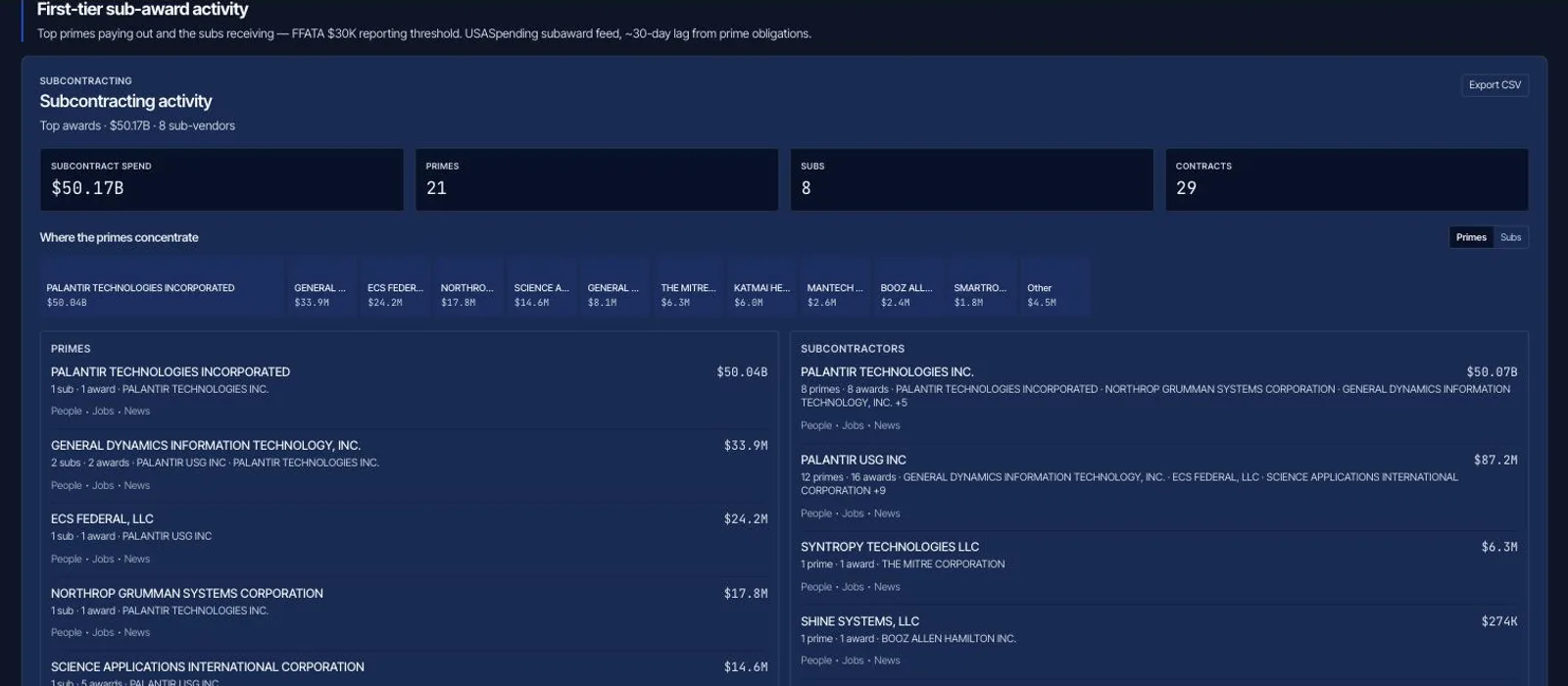1568x686 pixels.
Task: Select the MITRE treemap block
Action: click(x=689, y=286)
